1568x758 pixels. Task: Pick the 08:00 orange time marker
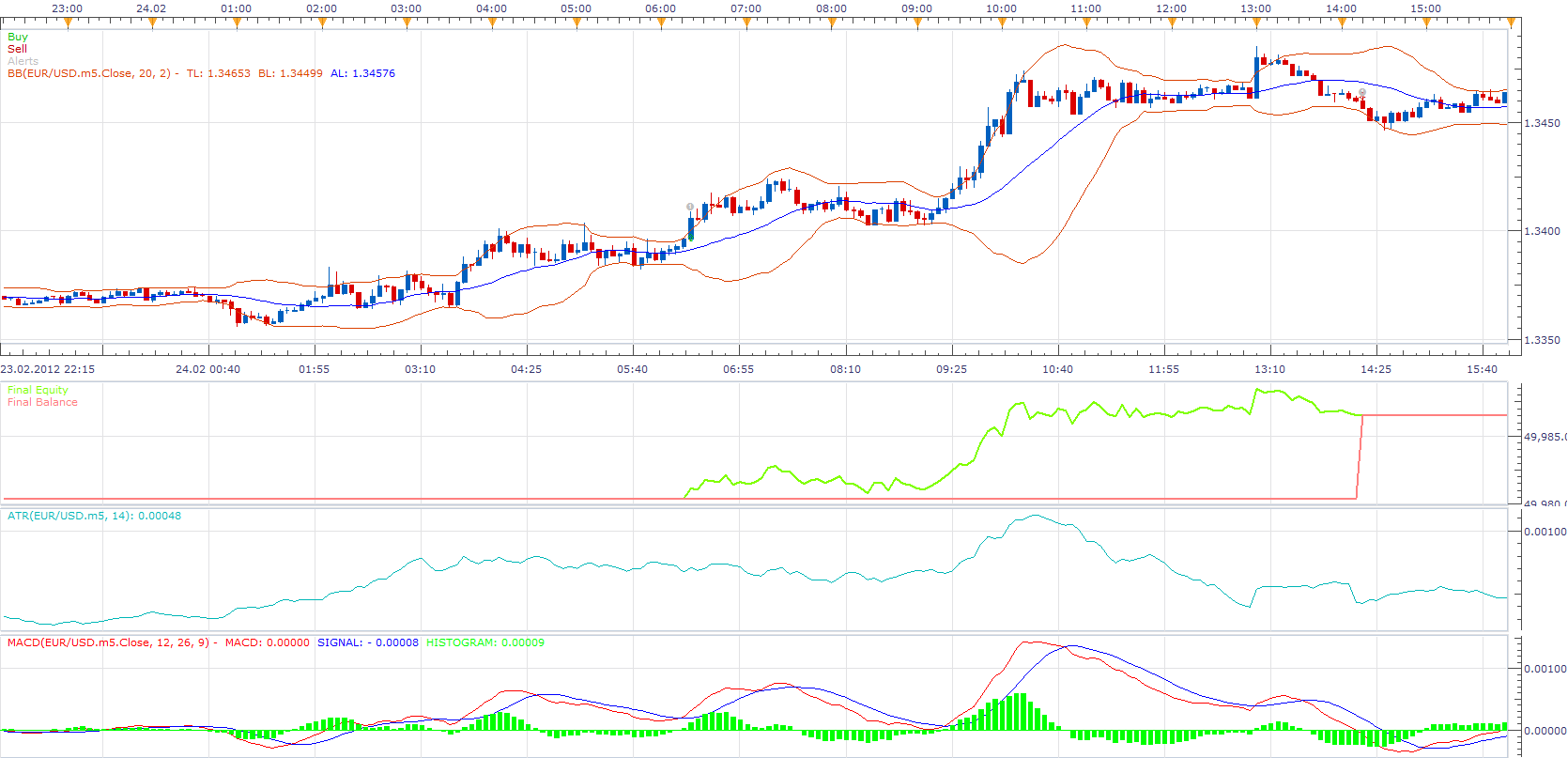(x=831, y=23)
